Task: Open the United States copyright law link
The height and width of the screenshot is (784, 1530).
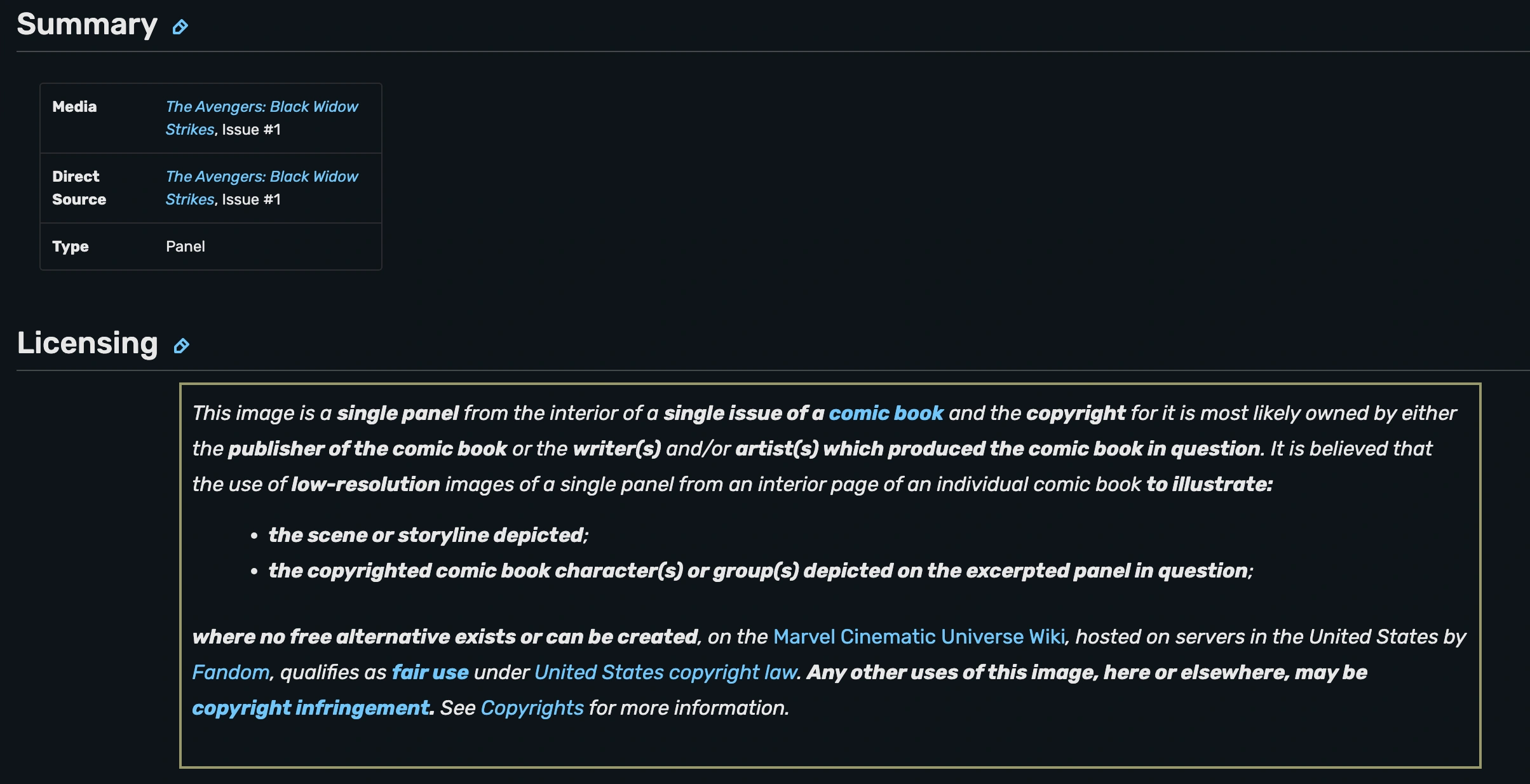Action: (665, 672)
